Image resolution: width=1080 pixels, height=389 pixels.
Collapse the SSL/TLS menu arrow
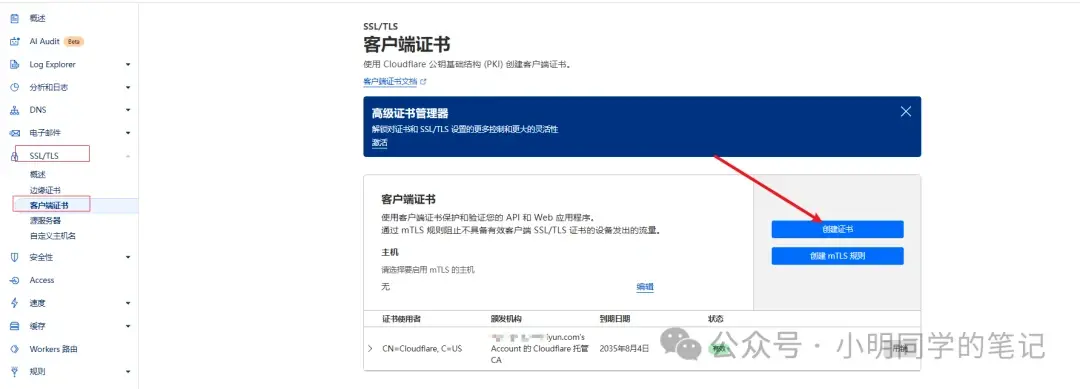(128, 156)
